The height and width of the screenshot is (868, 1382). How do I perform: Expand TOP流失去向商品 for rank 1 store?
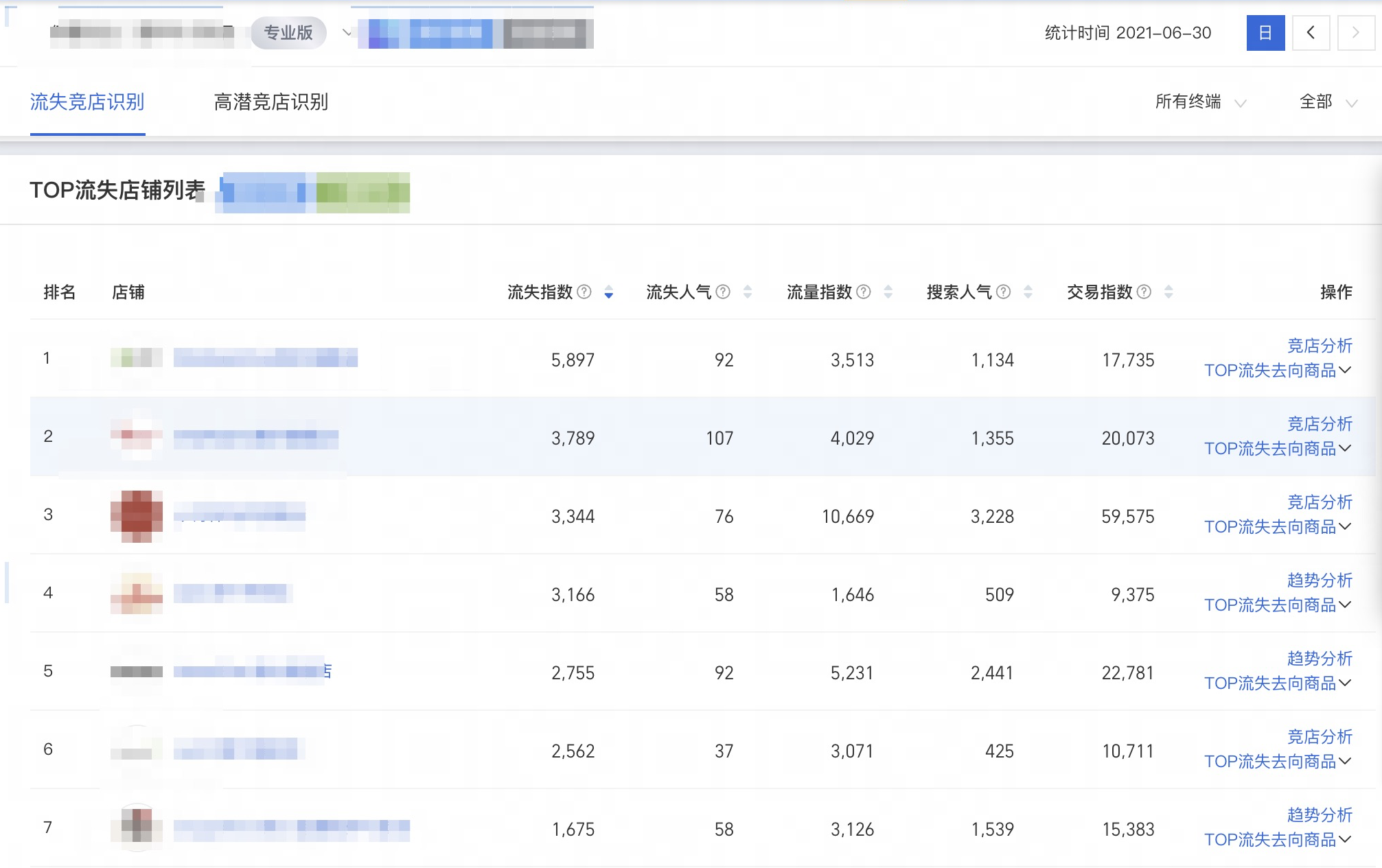[x=1277, y=370]
